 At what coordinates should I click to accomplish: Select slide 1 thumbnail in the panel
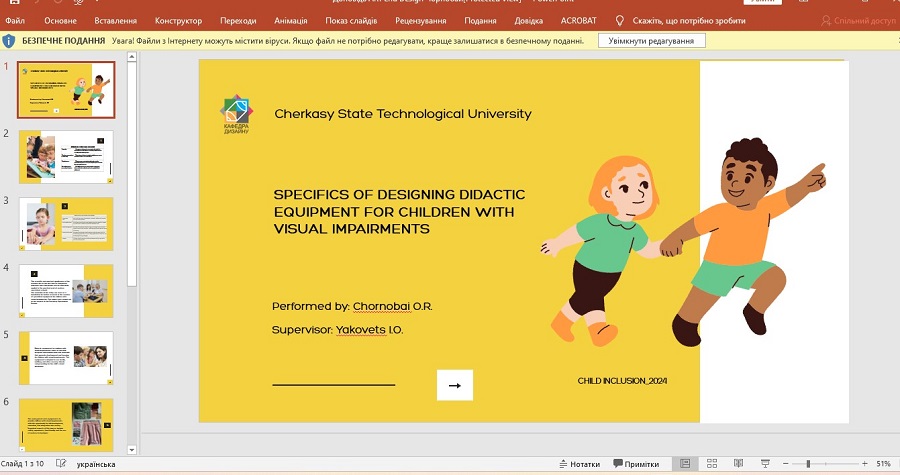tap(66, 90)
